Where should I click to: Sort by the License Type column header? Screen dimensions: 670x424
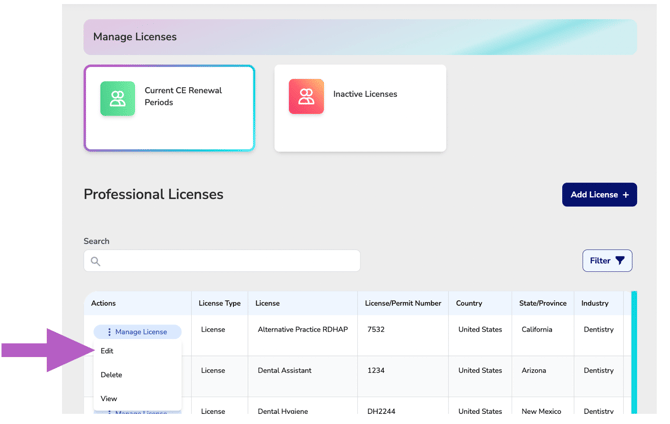(x=219, y=303)
